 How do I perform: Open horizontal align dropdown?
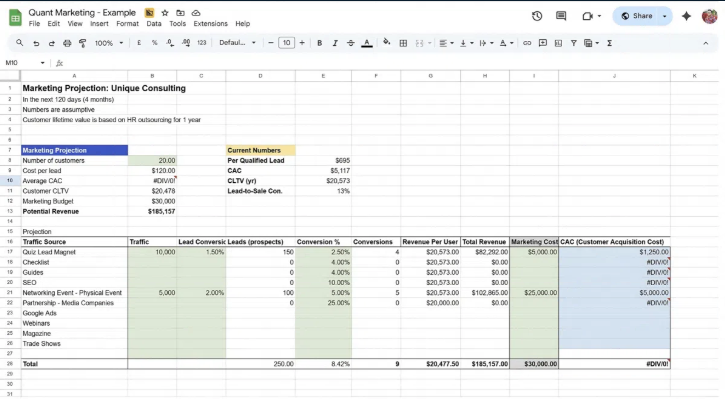(446, 43)
